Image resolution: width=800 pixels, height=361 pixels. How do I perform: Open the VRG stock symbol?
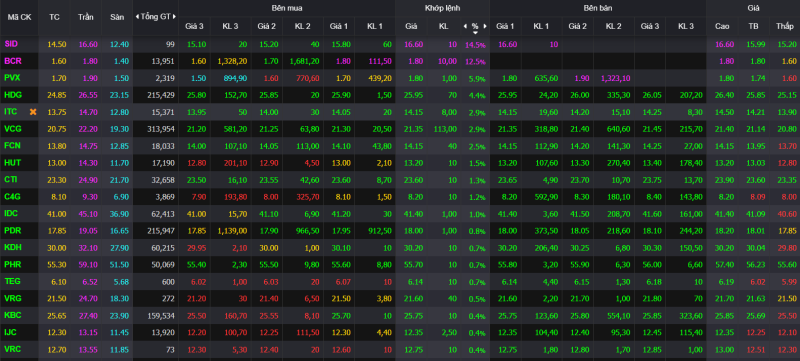(13, 298)
